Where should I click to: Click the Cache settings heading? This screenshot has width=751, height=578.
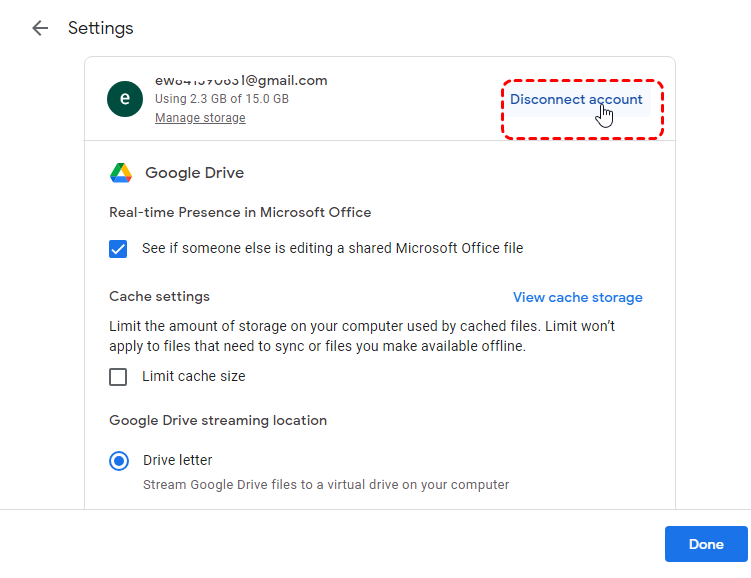tap(159, 297)
